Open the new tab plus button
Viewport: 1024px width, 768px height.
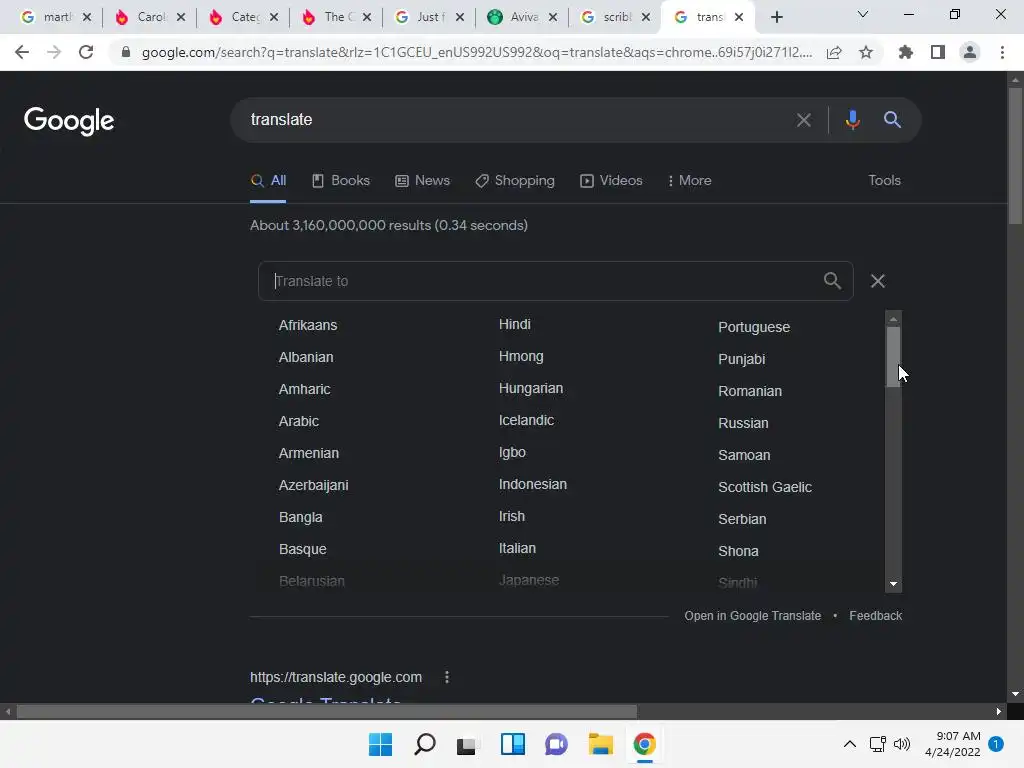(776, 17)
